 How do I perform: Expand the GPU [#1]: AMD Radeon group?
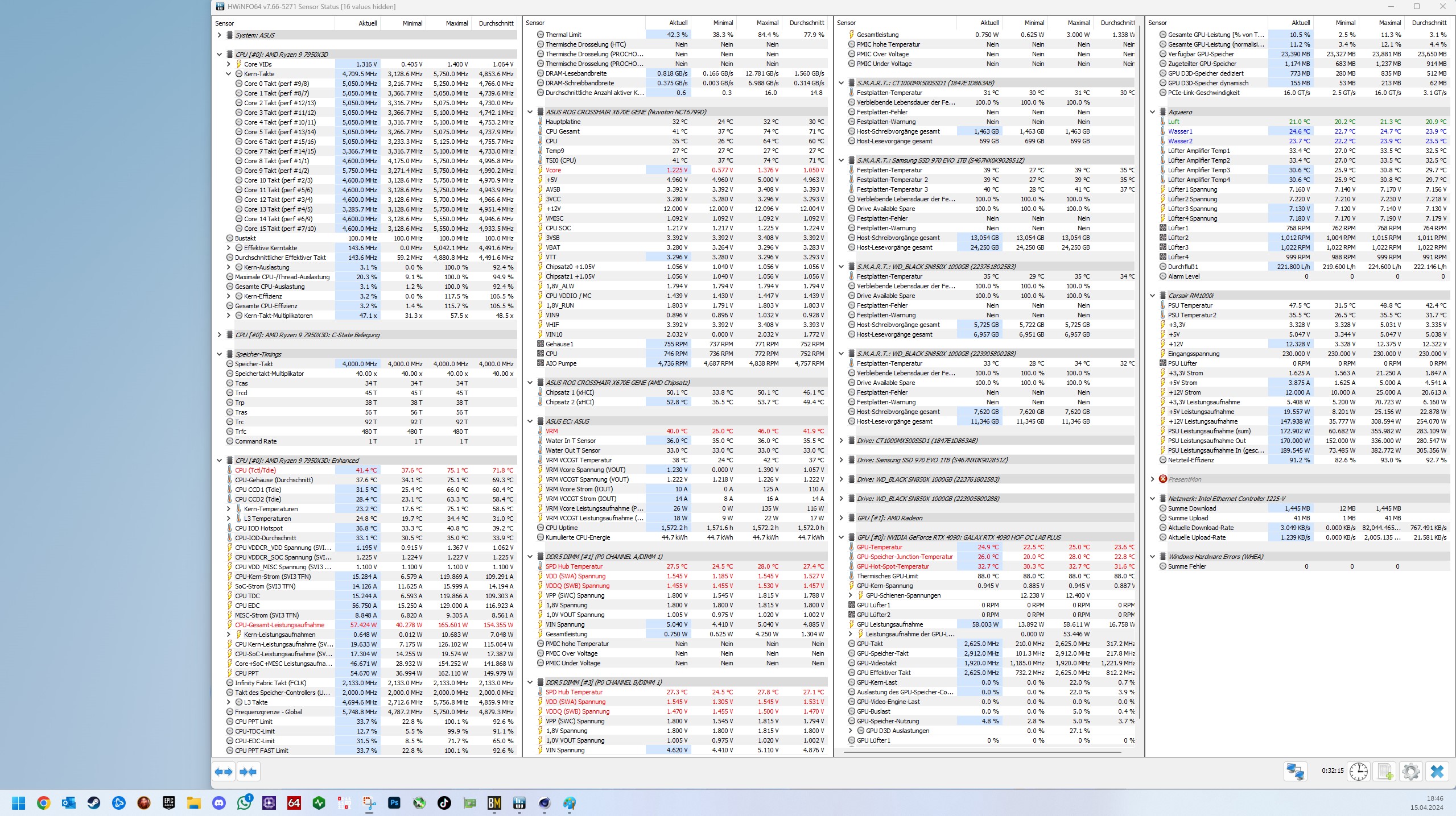coord(842,518)
